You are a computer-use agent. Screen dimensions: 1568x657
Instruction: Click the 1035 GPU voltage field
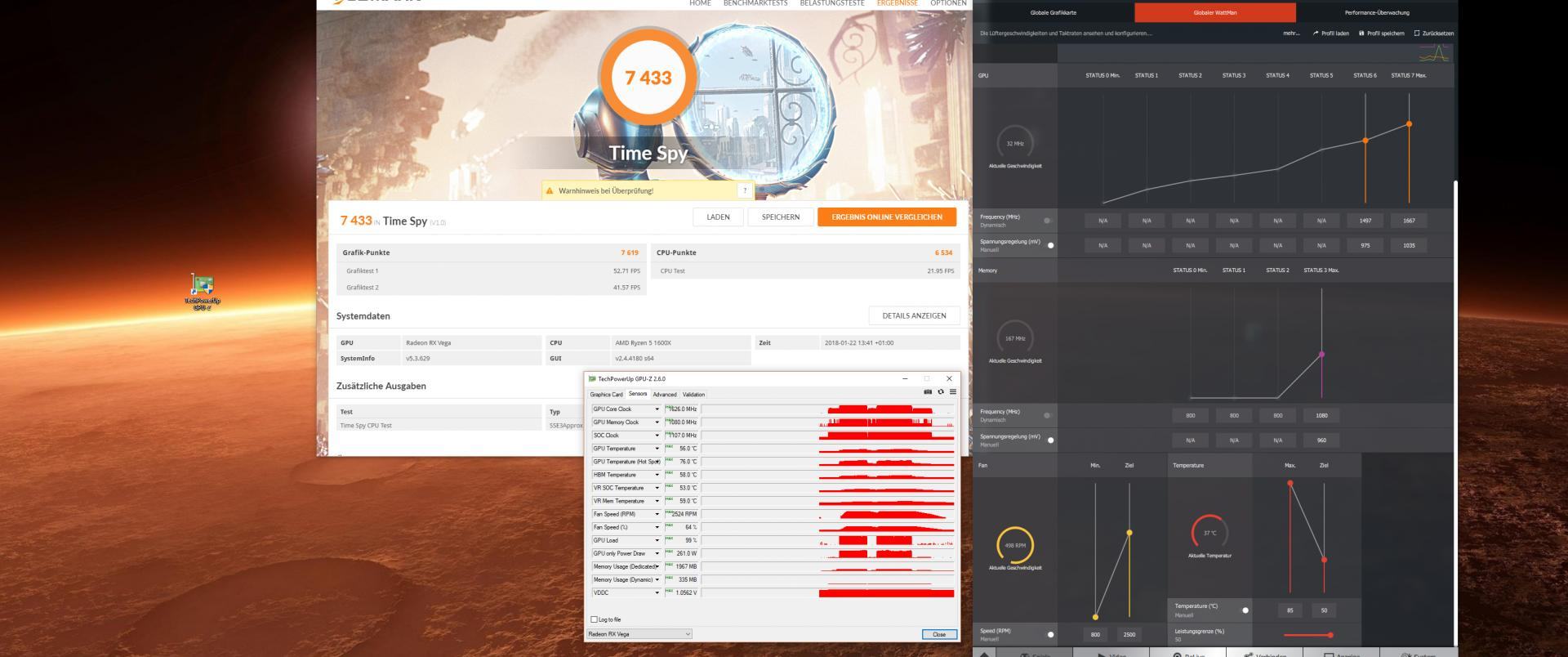coord(1409,245)
